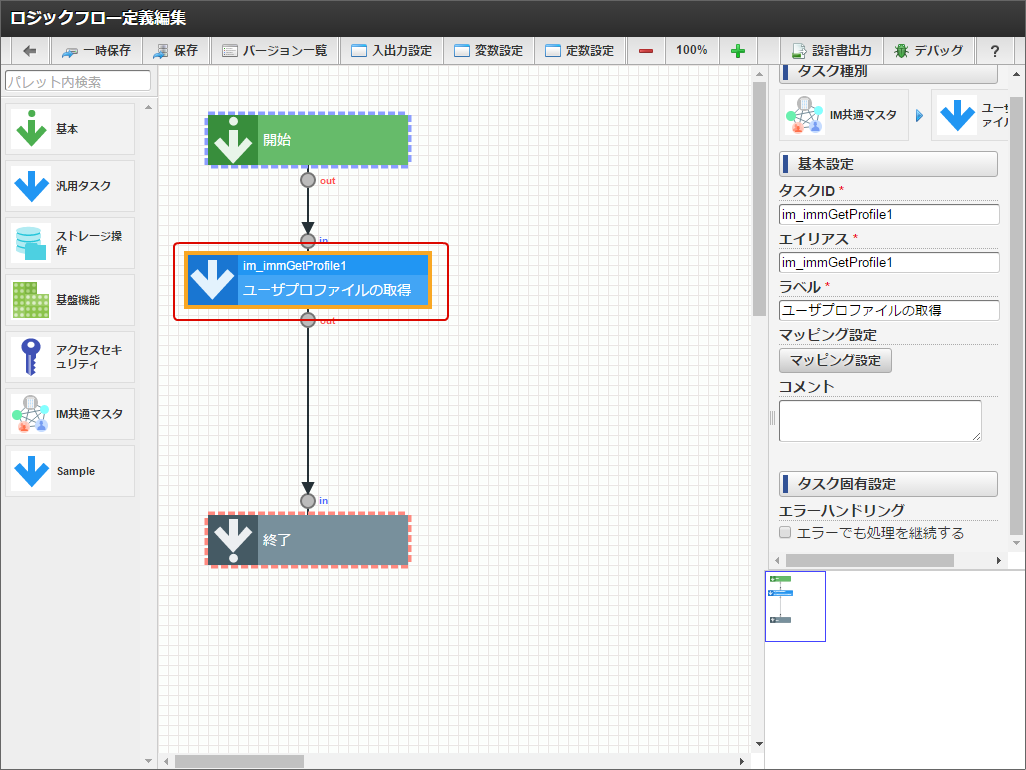Edit the タスクID field
The height and width of the screenshot is (770, 1026).
point(889,215)
